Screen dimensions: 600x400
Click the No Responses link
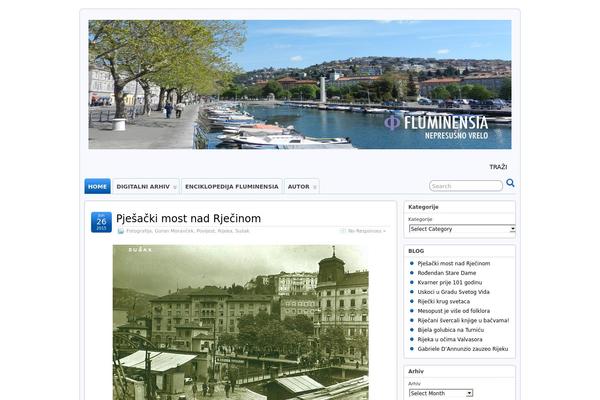pos(366,231)
